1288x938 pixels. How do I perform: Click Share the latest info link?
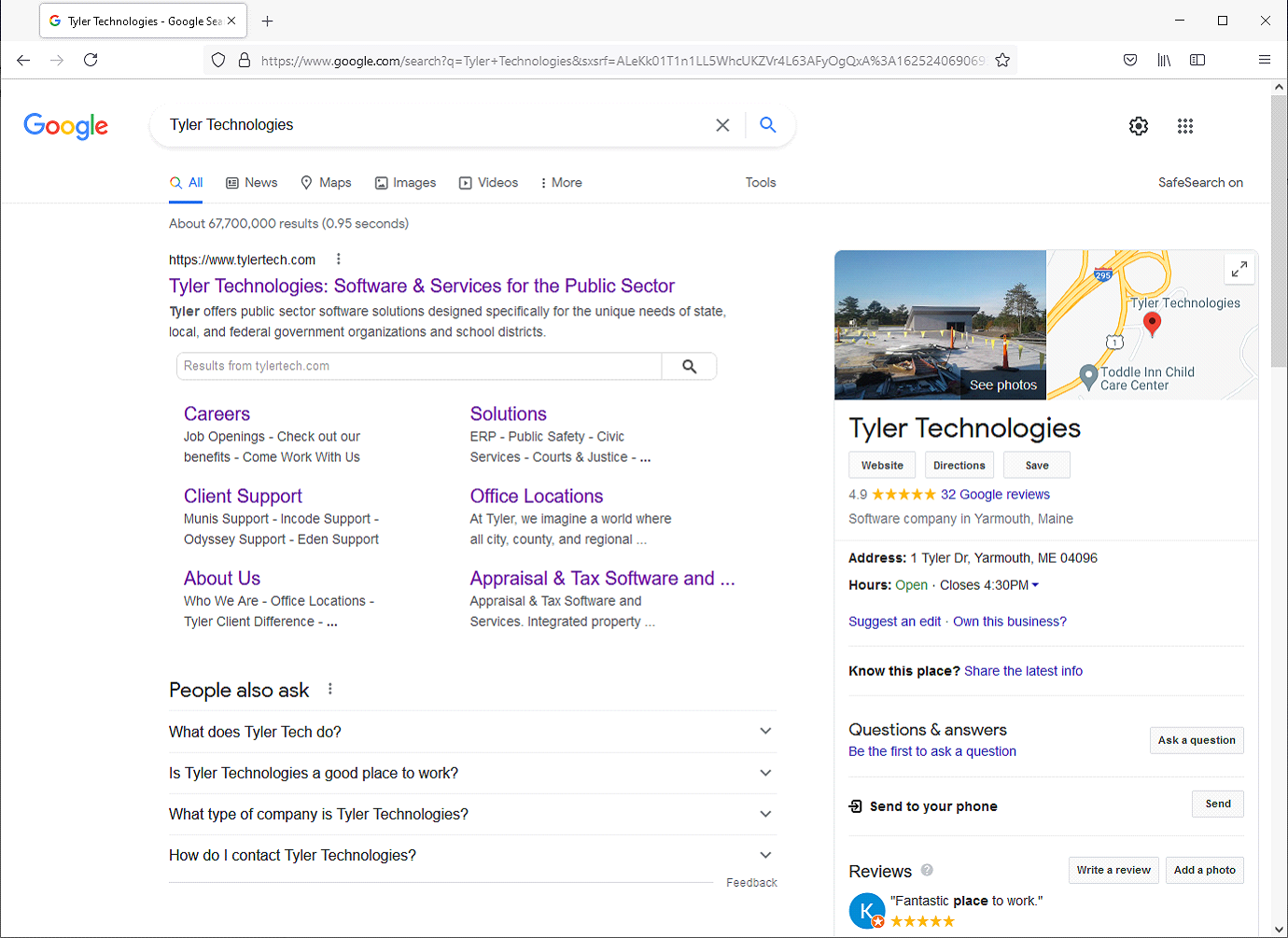pos(1023,671)
